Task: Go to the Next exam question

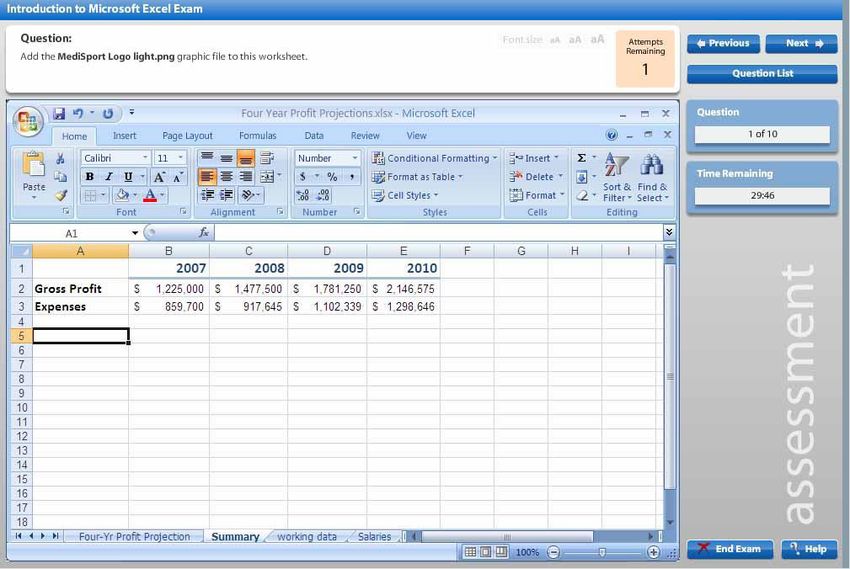Action: pos(801,43)
